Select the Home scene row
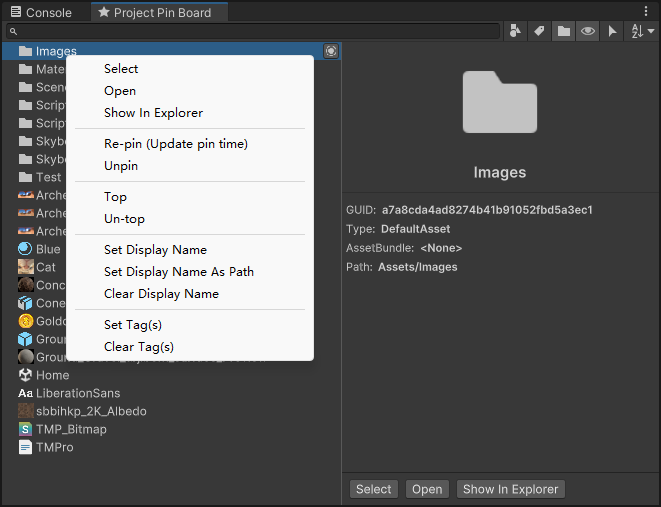The width and height of the screenshot is (661, 507). [x=172, y=375]
